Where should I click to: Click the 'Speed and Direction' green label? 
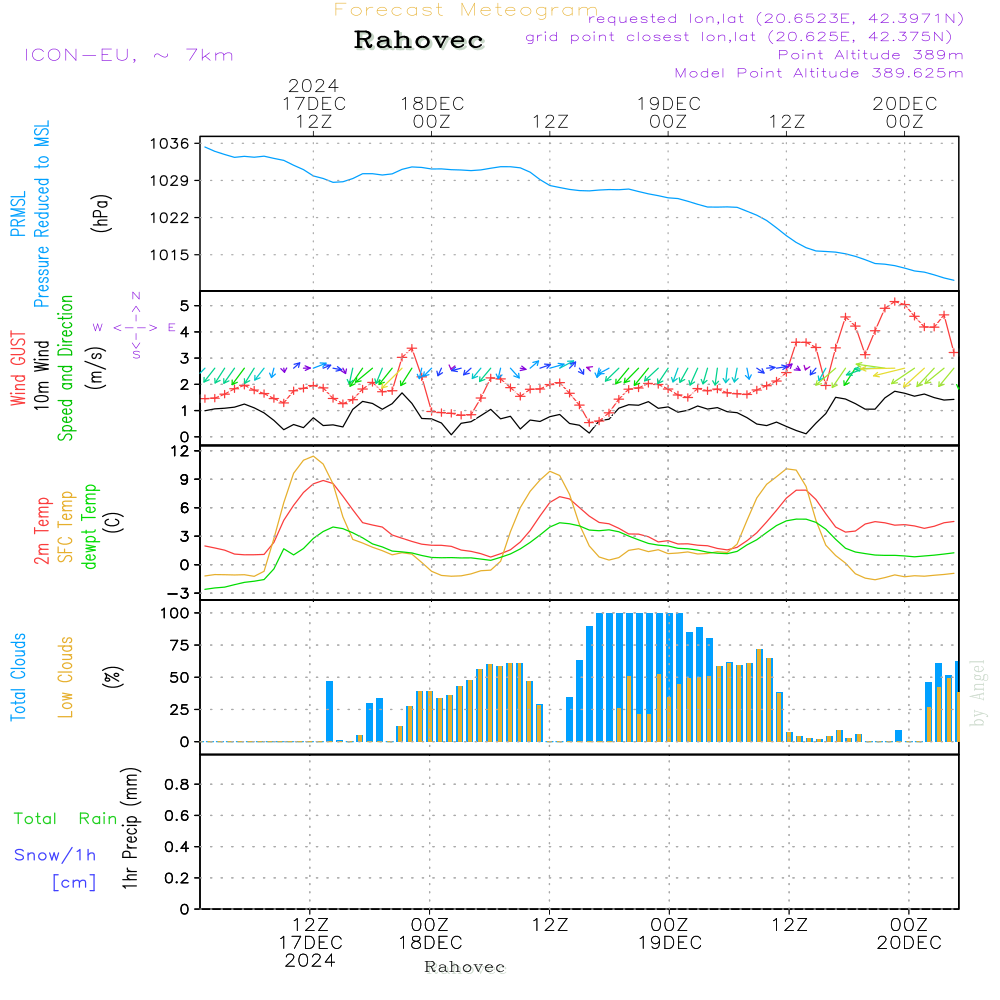[x=66, y=368]
